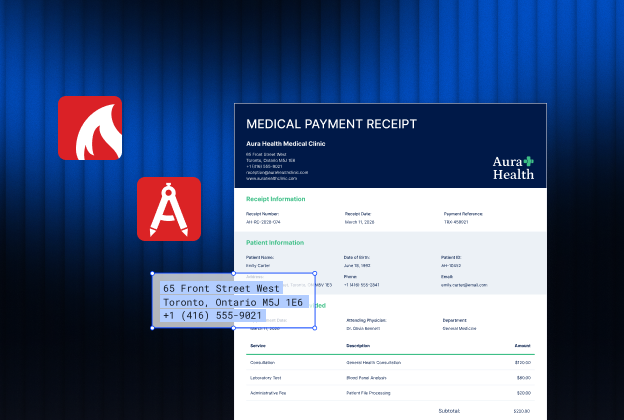Image resolution: width=624 pixels, height=420 pixels.
Task: Click the "Date of Birth:" label
Action: point(357,258)
